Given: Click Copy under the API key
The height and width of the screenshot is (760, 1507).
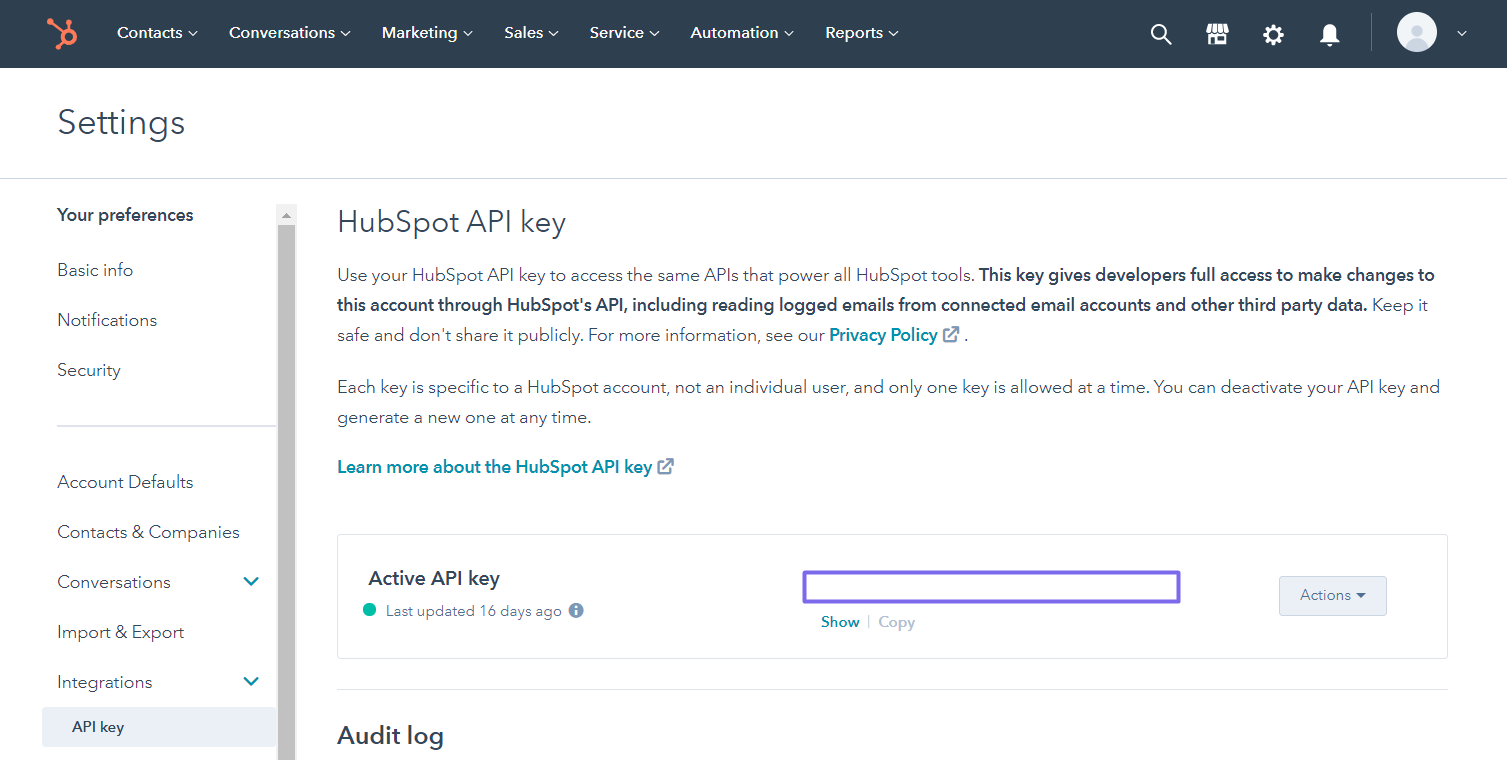Looking at the screenshot, I should pos(896,622).
